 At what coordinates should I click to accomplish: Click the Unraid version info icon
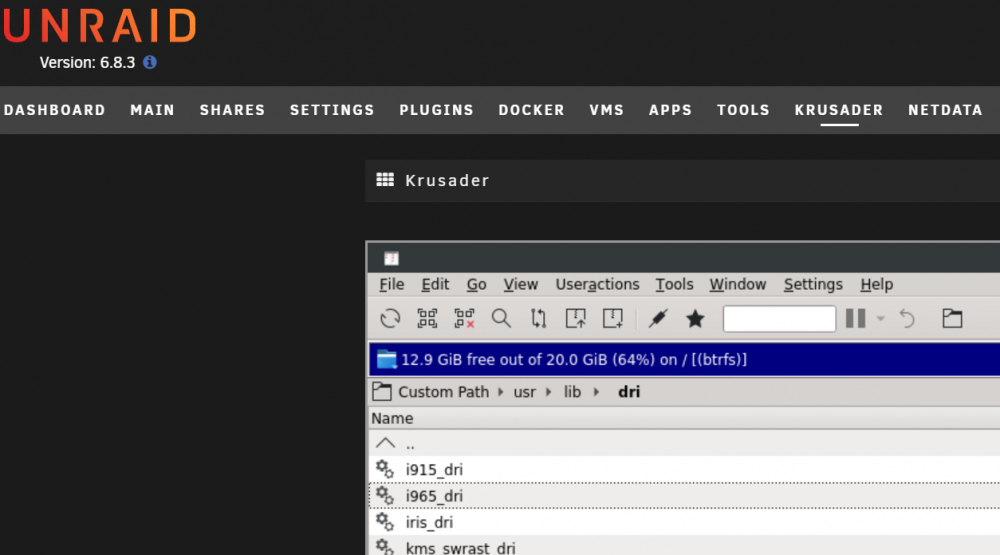click(x=150, y=63)
